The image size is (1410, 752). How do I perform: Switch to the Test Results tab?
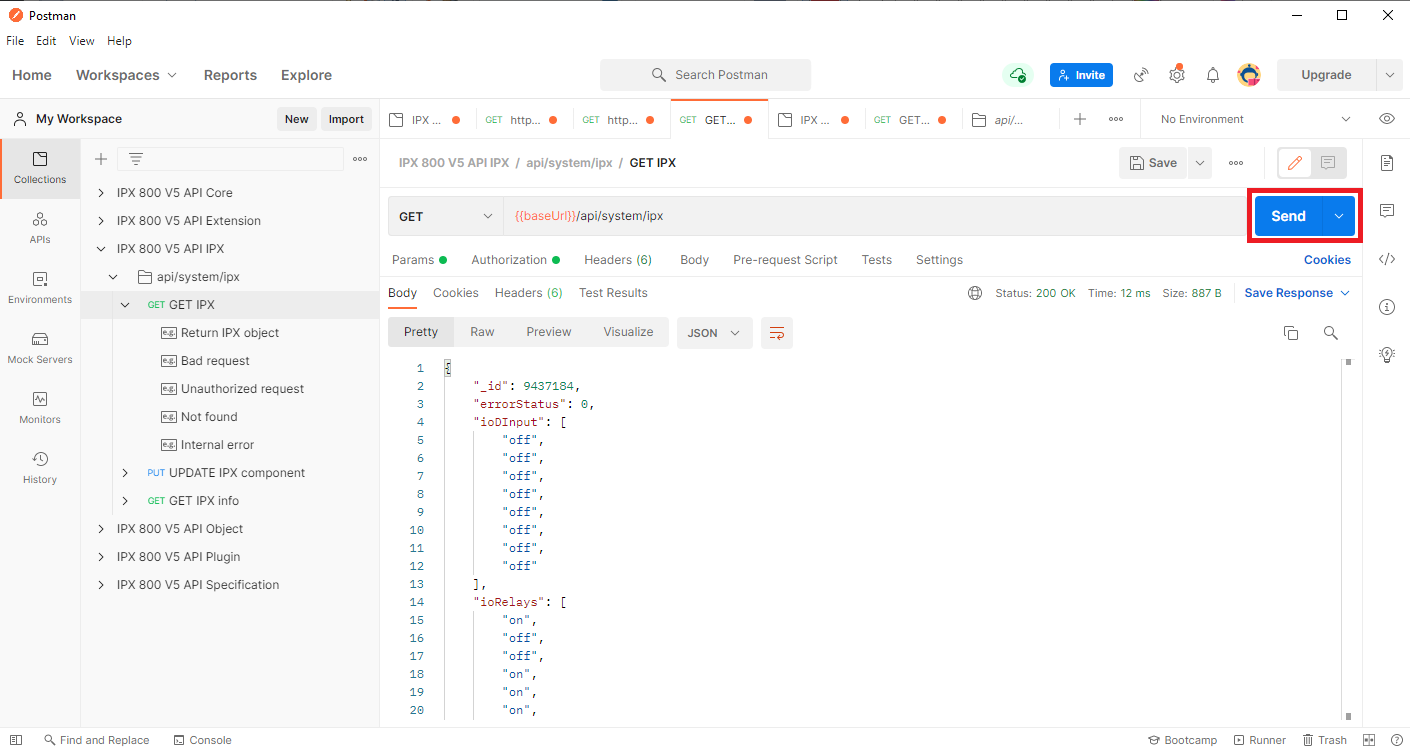pyautogui.click(x=613, y=293)
